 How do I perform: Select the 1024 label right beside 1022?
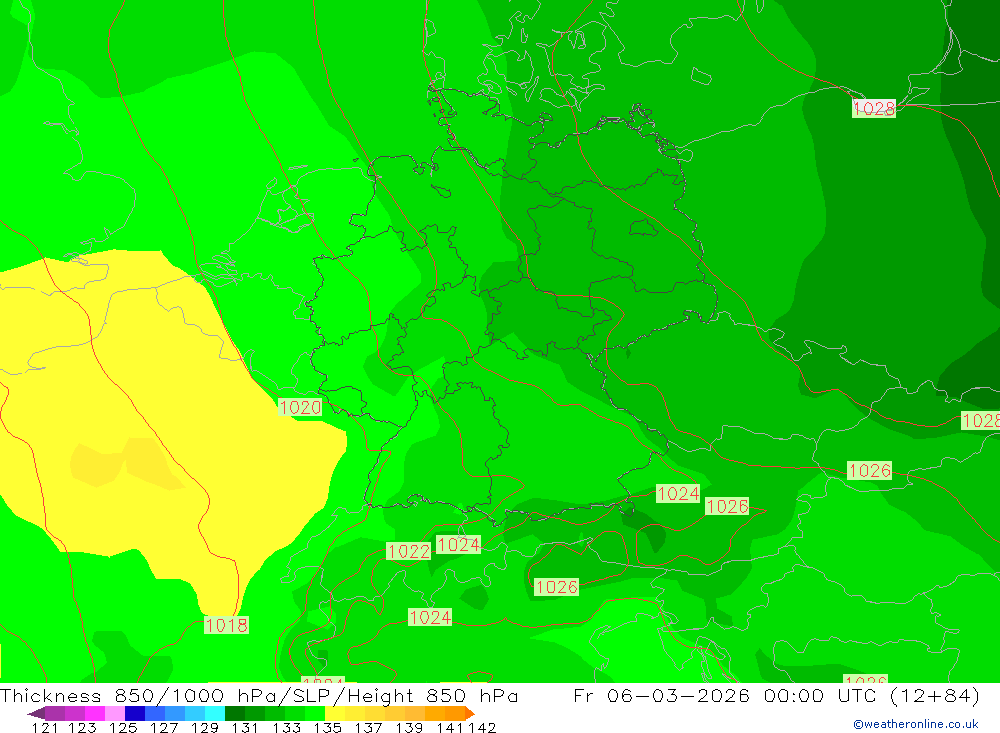click(458, 544)
